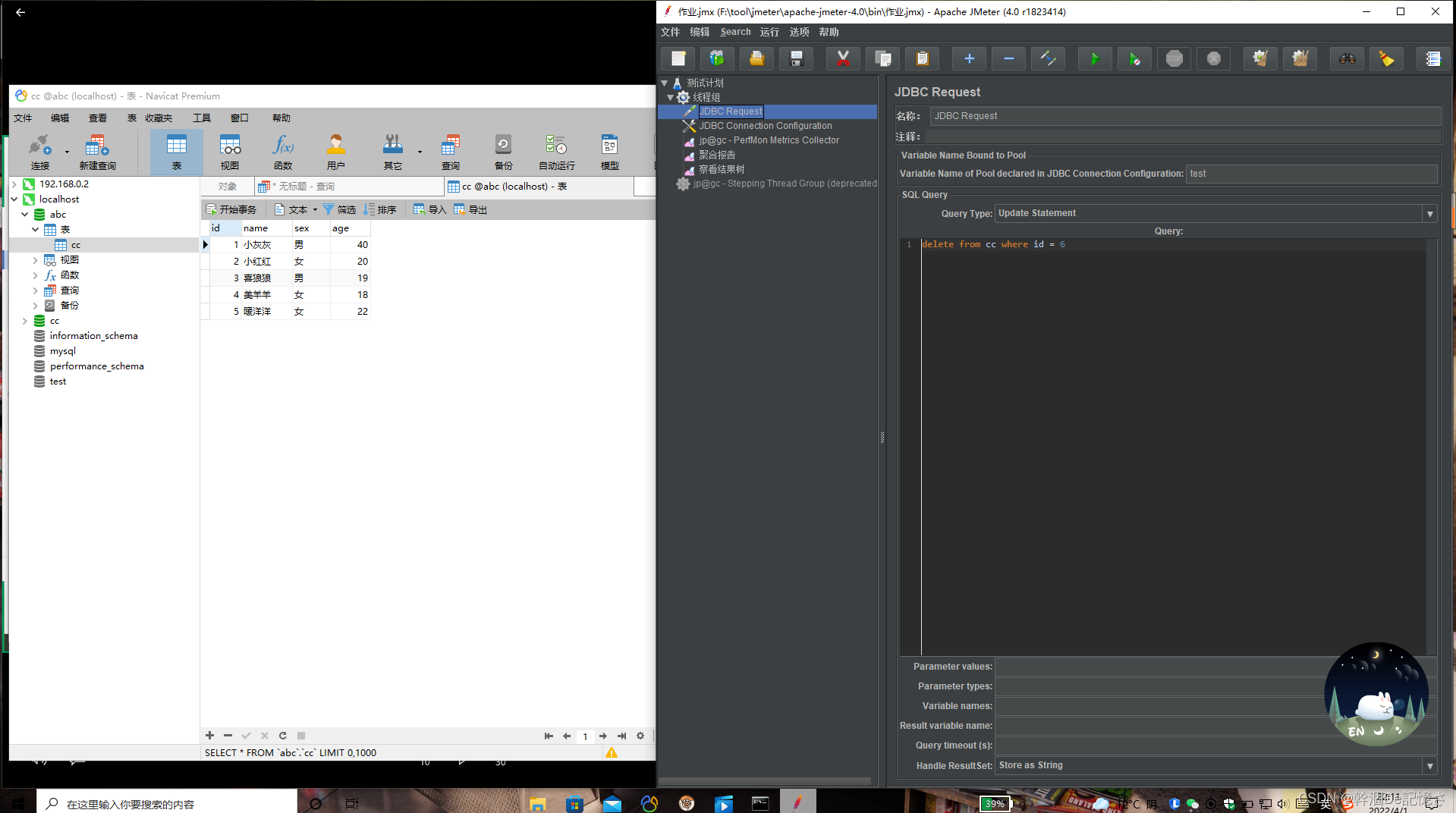Click the JMeter Shutdown test icon
Viewport: 1456px width, 813px height.
click(x=1213, y=58)
